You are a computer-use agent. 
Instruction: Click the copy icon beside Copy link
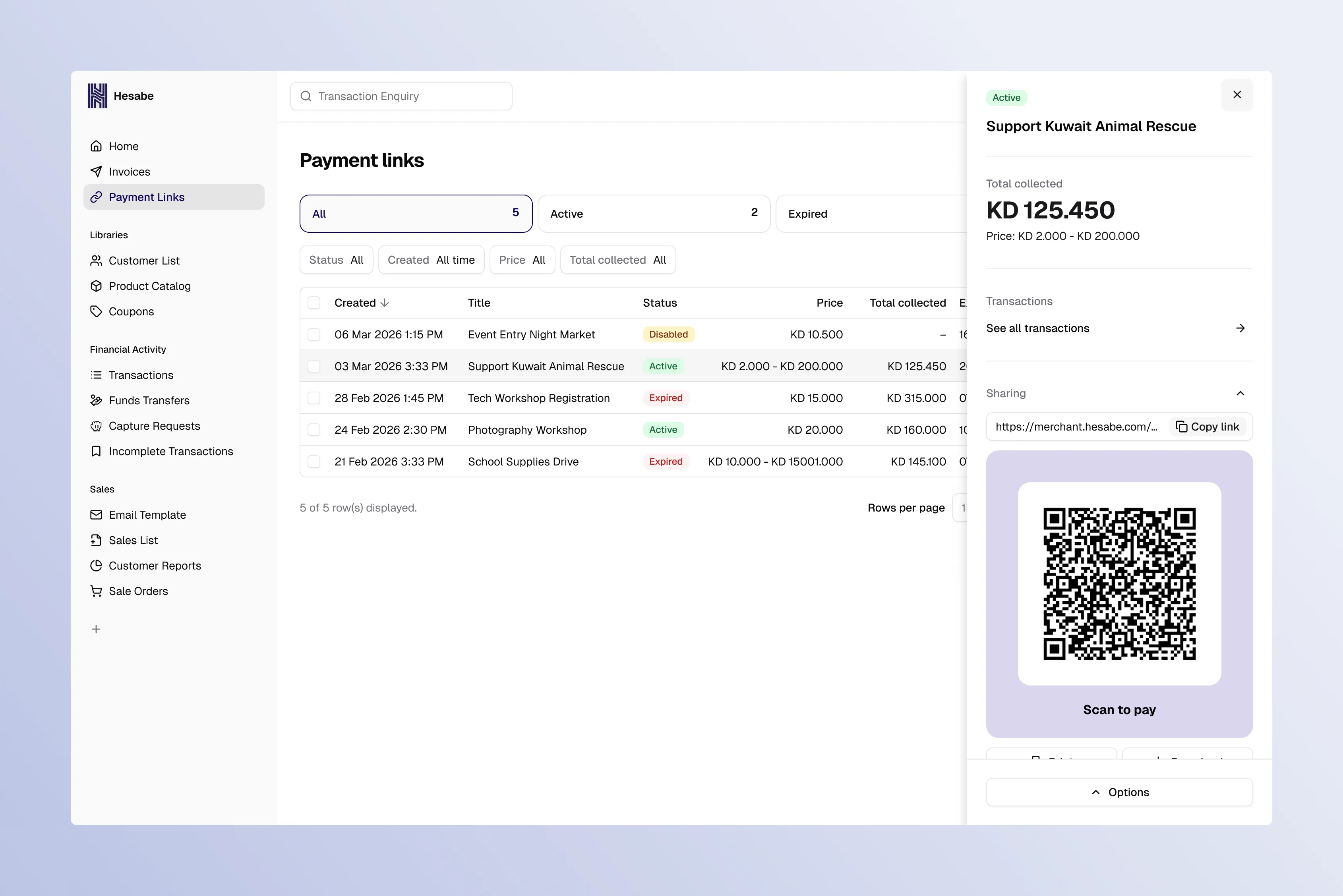(1181, 427)
